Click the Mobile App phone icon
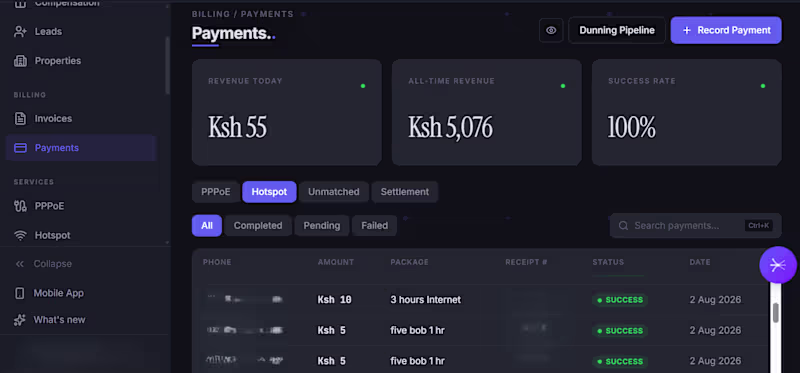 click(x=20, y=293)
